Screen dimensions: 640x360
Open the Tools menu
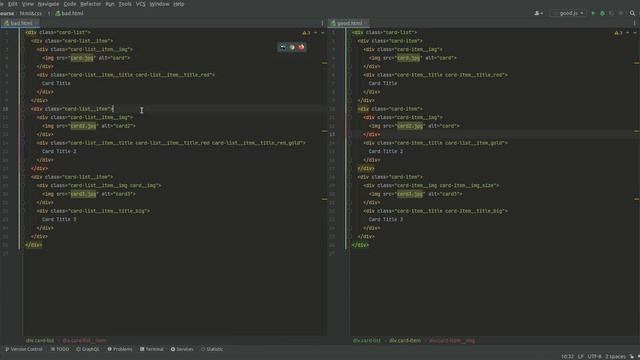125,4
